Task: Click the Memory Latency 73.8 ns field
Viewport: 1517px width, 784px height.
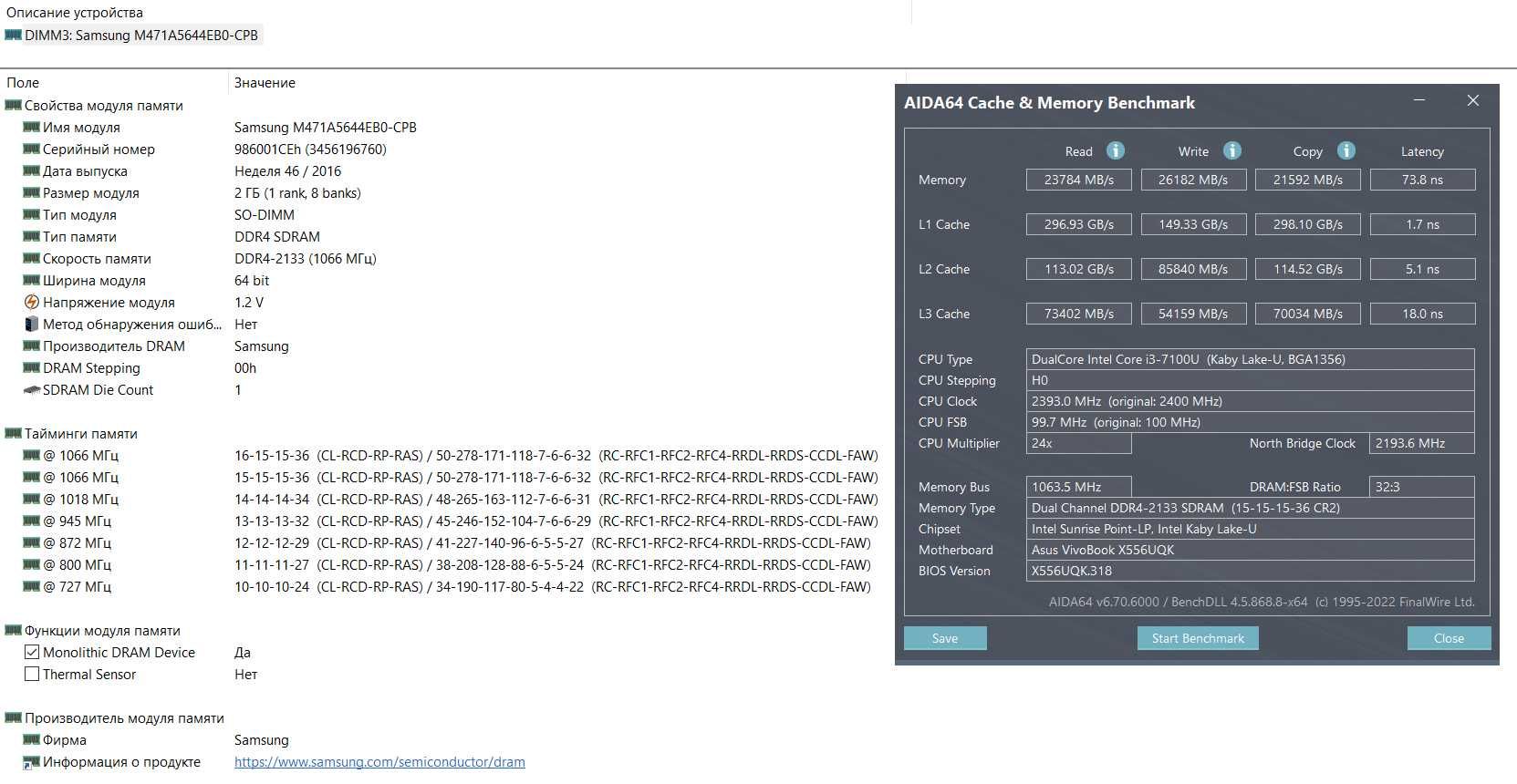Action: pyautogui.click(x=1422, y=180)
